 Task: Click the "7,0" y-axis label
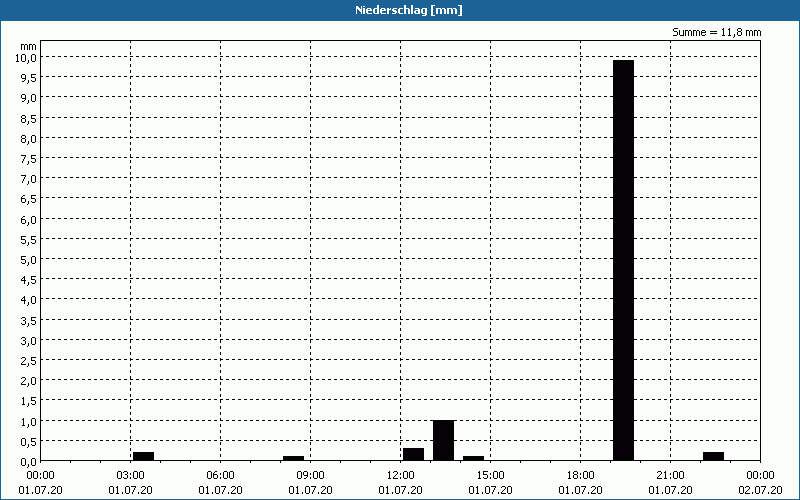(x=28, y=179)
